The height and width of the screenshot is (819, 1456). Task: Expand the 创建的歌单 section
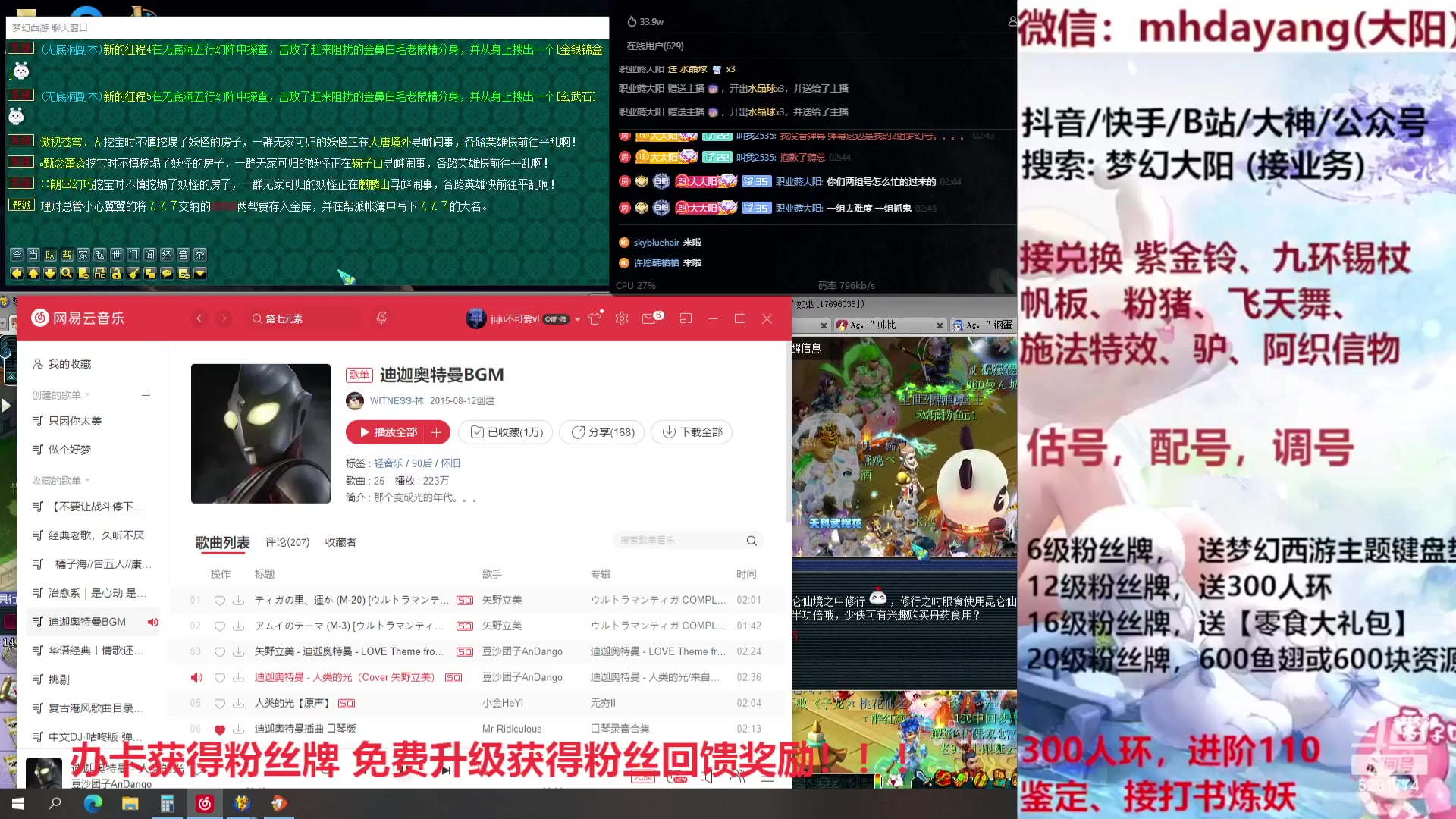[x=61, y=395]
